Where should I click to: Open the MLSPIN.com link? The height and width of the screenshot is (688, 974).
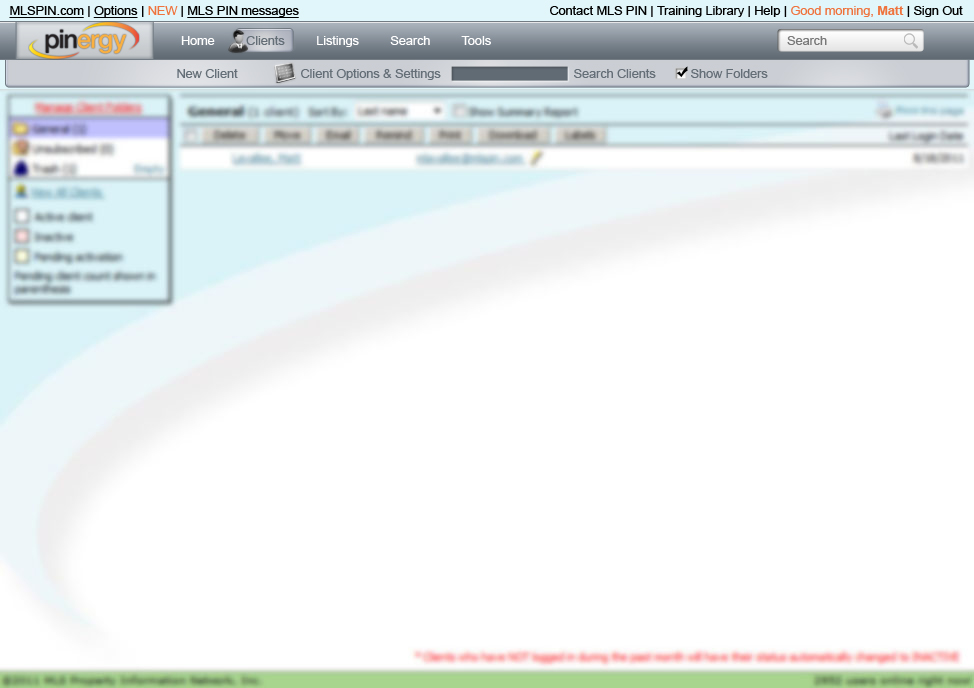tap(47, 11)
